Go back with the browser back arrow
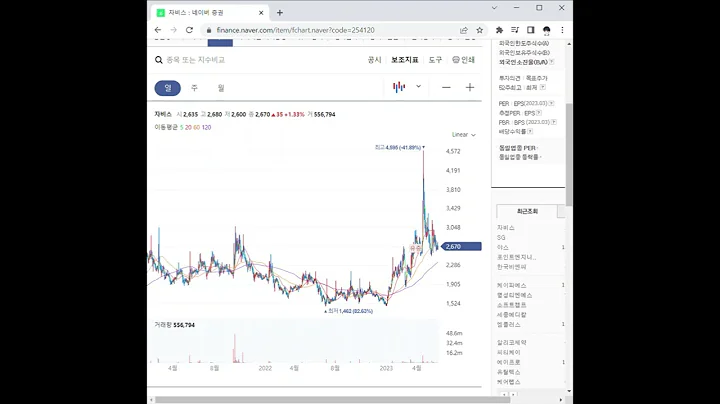 click(158, 30)
